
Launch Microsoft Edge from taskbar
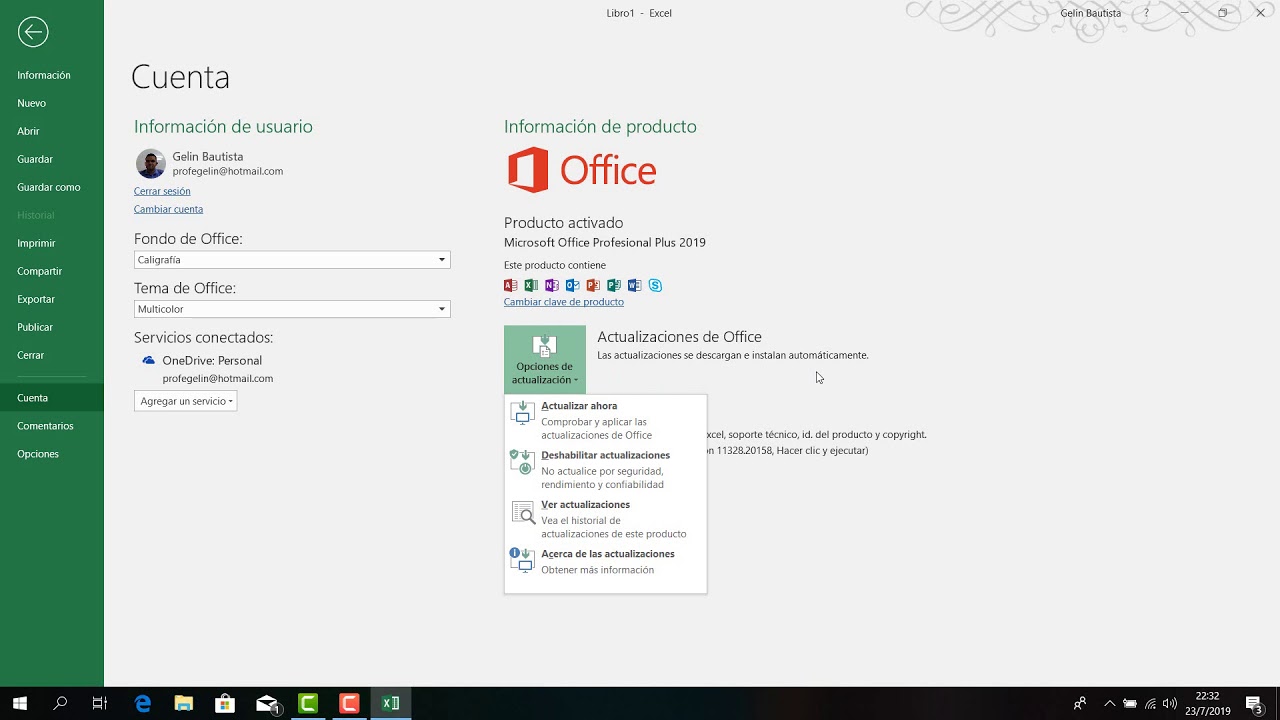point(143,703)
